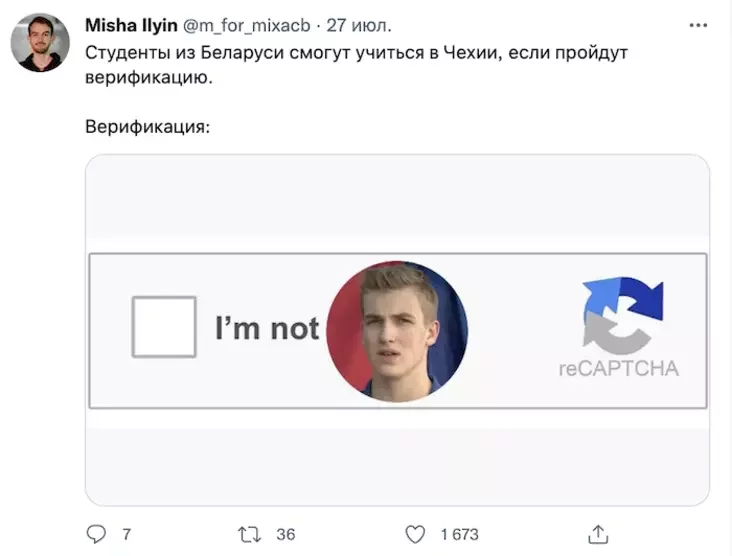Screen dimensions: 732x556
Task: Click the "I'm not" captcha label
Action: pyautogui.click(x=267, y=328)
